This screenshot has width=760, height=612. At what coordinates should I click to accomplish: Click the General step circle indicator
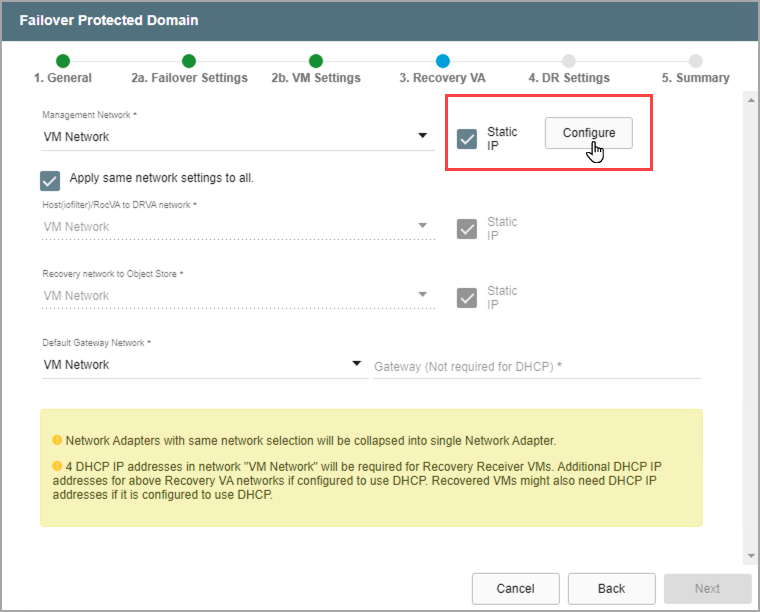[x=63, y=61]
